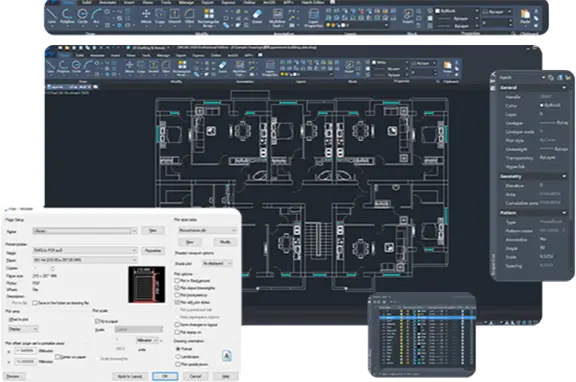This screenshot has width=576, height=382.
Task: Open the Rectangular Array tool
Action: (208, 18)
